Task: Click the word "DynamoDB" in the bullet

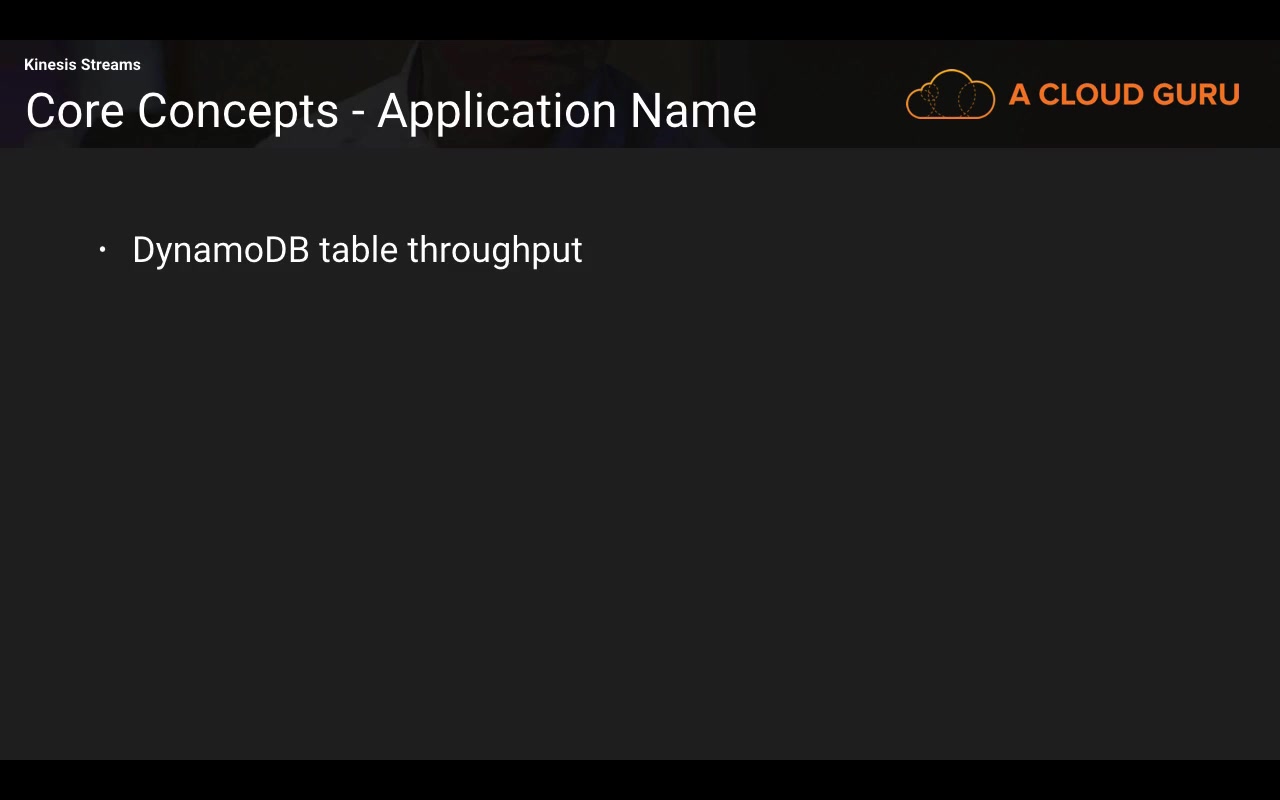Action: (x=220, y=250)
